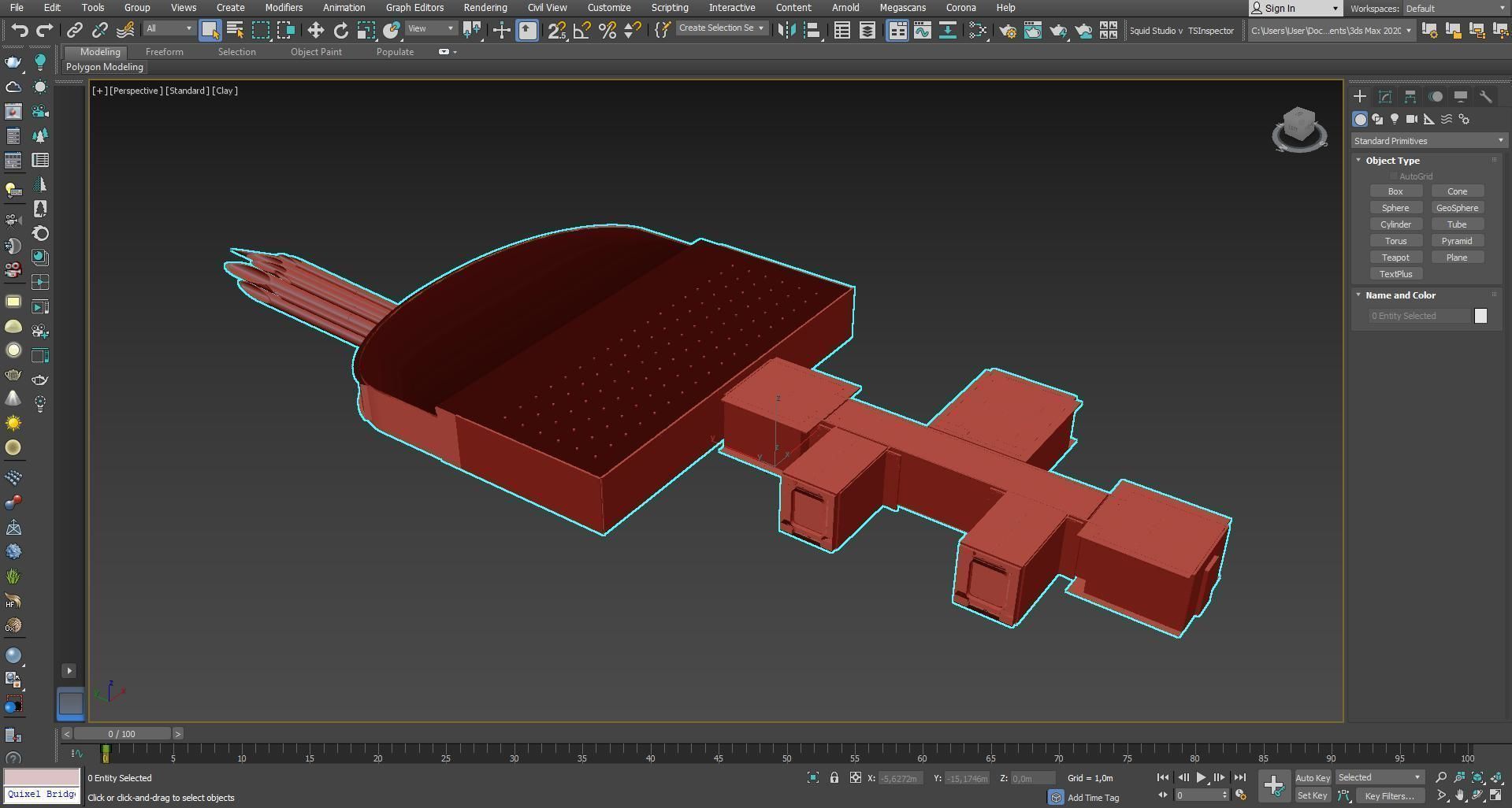Open the Layer Explorer icon
Image resolution: width=1512 pixels, height=808 pixels.
pos(867,30)
